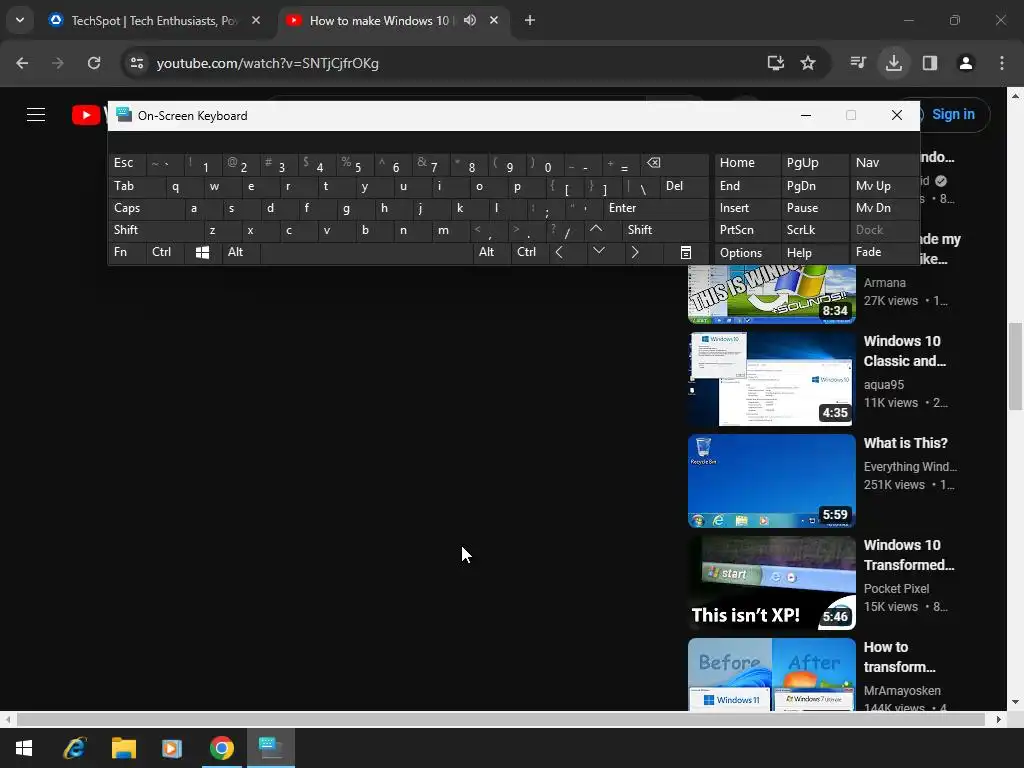This screenshot has width=1024, height=768.
Task: Open the Before After Windows 11 thumbnail
Action: [x=772, y=674]
